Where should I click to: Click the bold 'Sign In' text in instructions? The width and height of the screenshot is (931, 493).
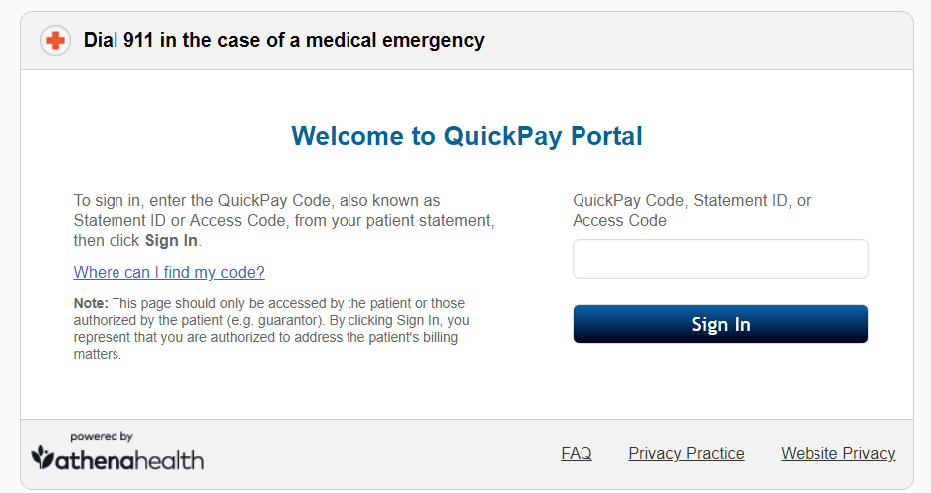pos(171,241)
